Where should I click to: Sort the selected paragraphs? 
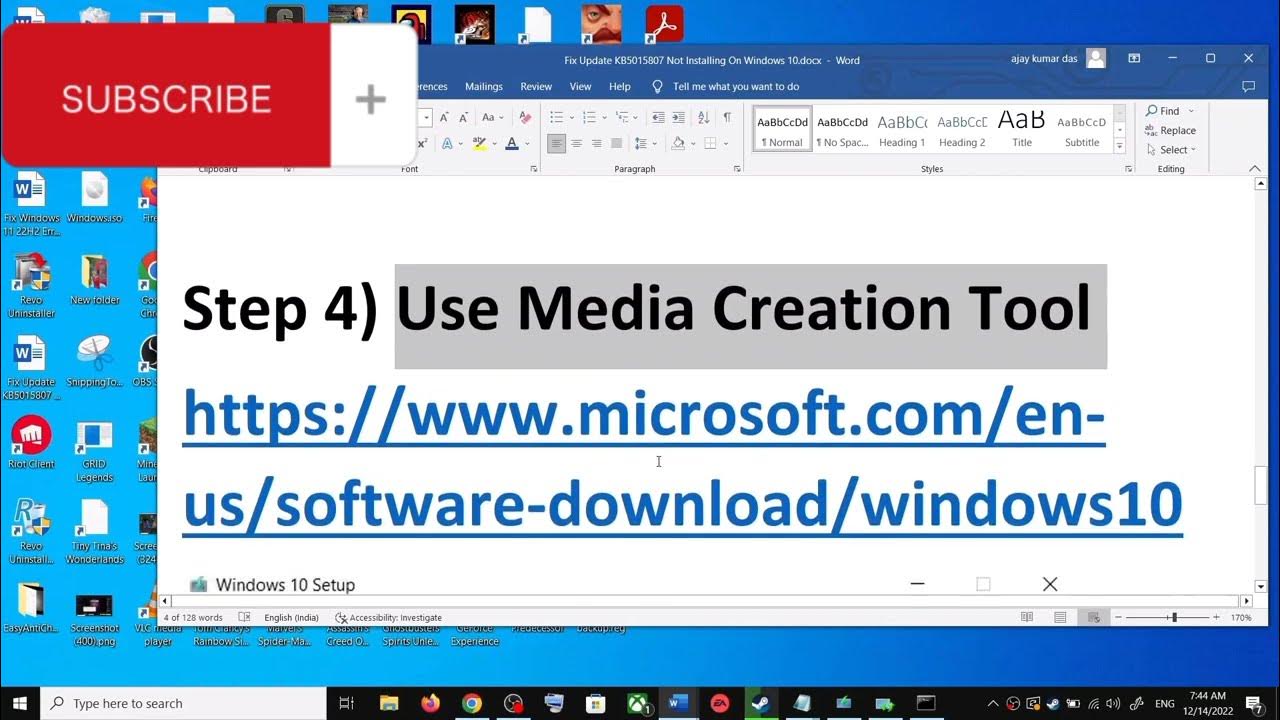pyautogui.click(x=703, y=118)
